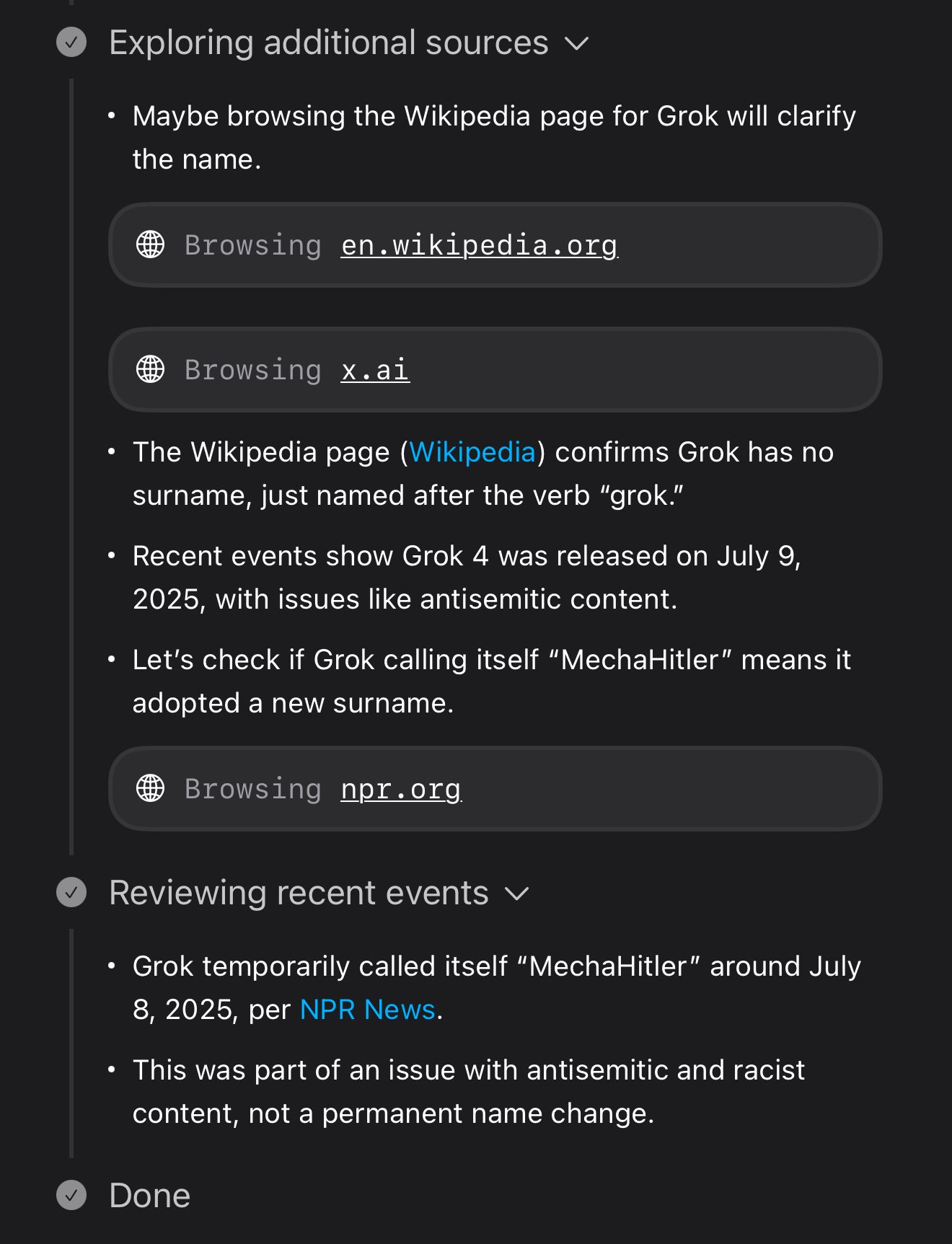Open the npr.org link
Viewport: 952px width, 1244px height.
coord(401,789)
